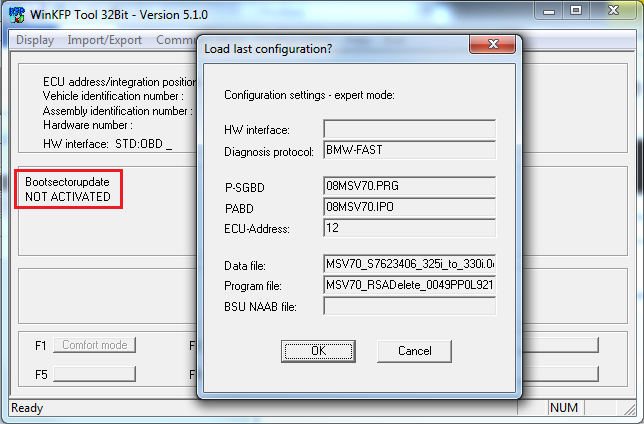Click the Data file path field
Image resolution: width=644 pixels, height=424 pixels.
409,264
